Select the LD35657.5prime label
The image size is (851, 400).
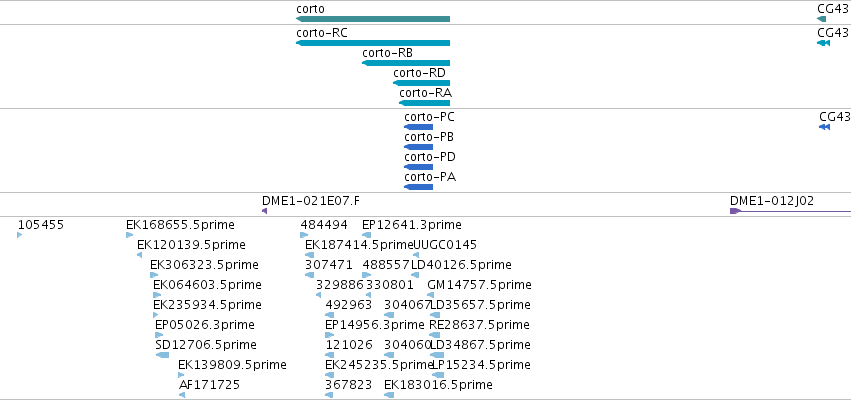point(480,304)
